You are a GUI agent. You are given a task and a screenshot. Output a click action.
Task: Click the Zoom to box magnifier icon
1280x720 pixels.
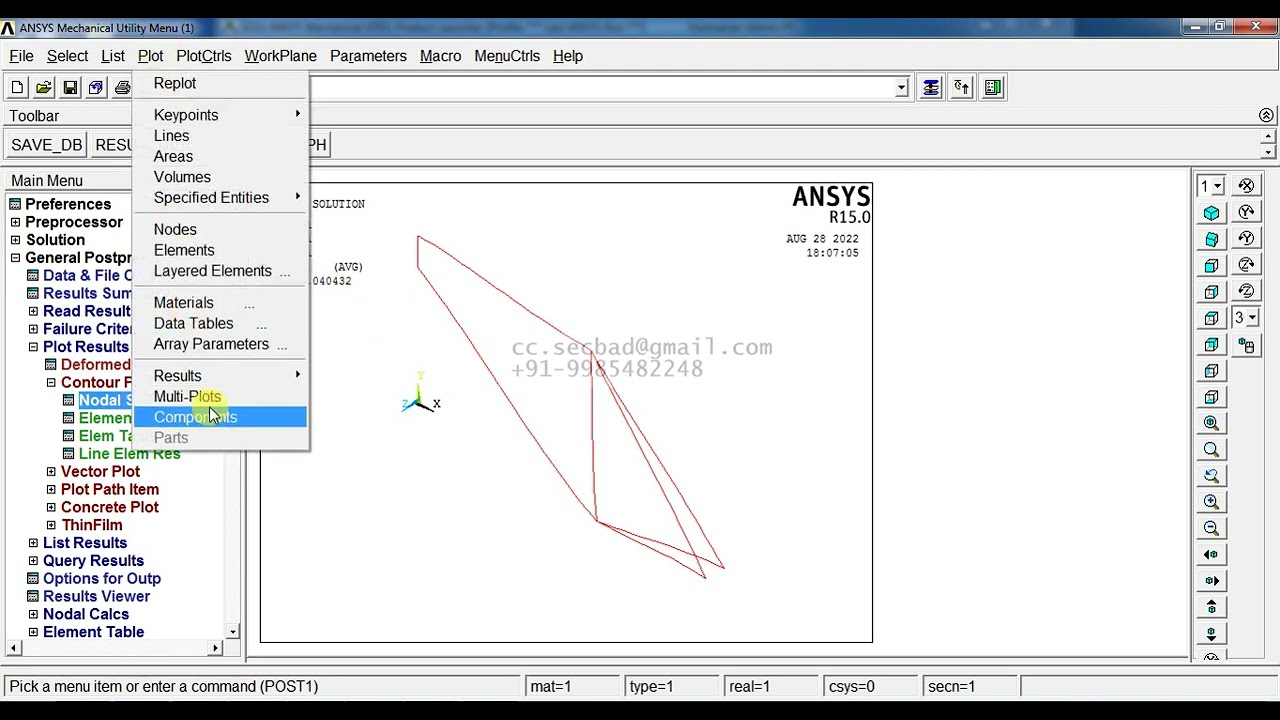click(x=1211, y=450)
